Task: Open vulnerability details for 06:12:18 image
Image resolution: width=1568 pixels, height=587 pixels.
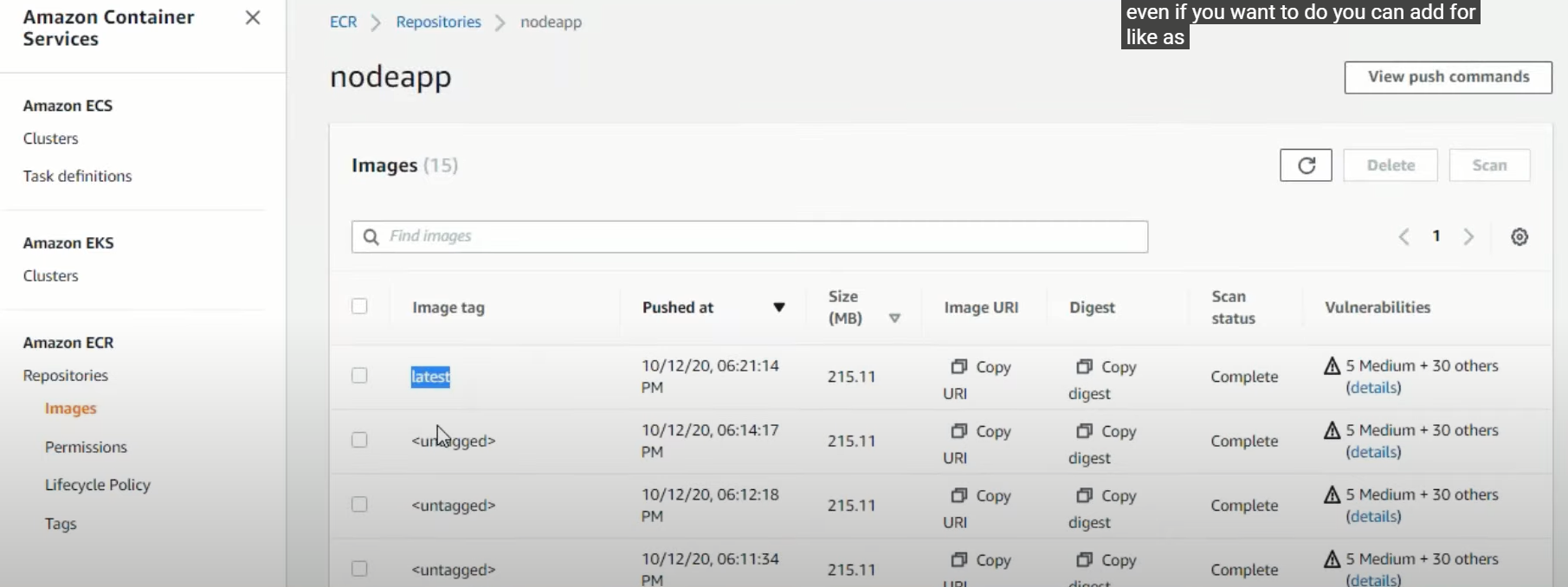Action: 1373,517
